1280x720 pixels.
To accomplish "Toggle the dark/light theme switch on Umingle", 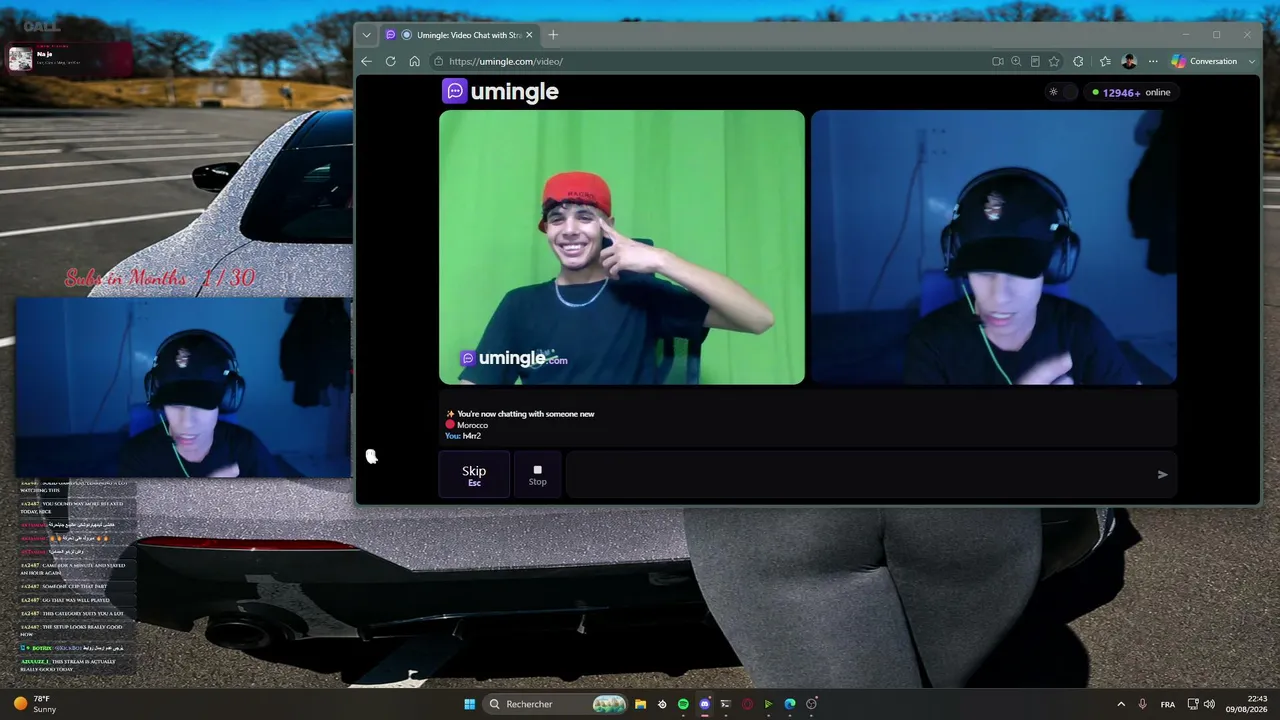I will click(1061, 92).
